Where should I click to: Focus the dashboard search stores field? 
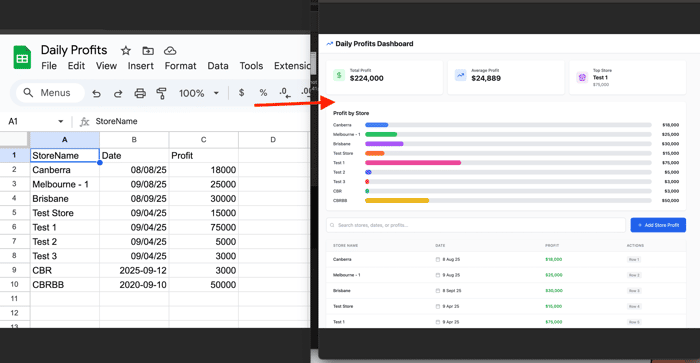coord(475,225)
